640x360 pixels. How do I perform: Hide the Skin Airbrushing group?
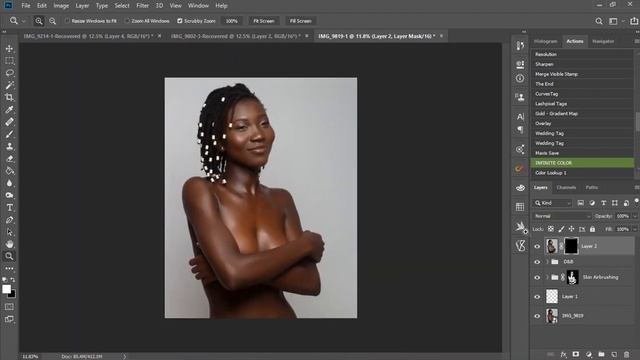(537, 278)
